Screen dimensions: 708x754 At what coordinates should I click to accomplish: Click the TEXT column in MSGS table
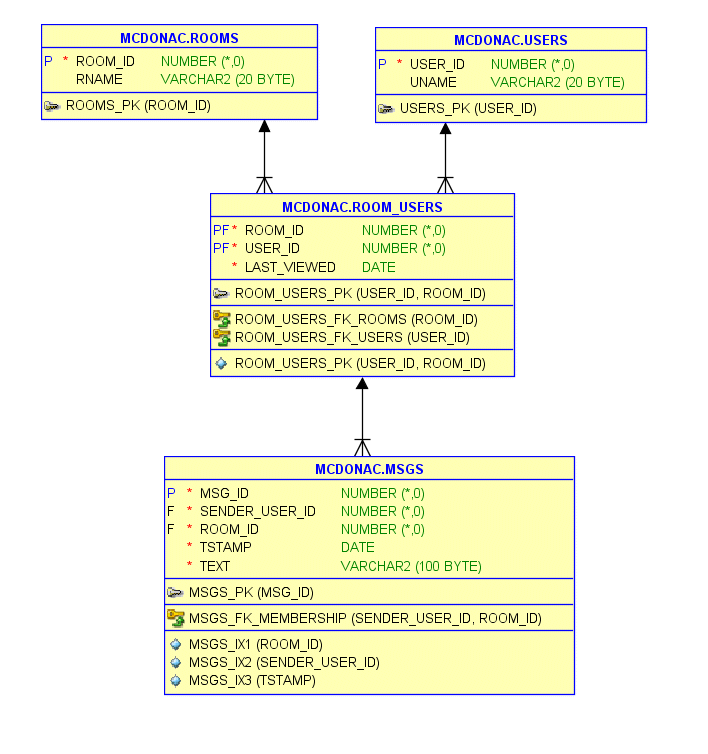[215, 566]
